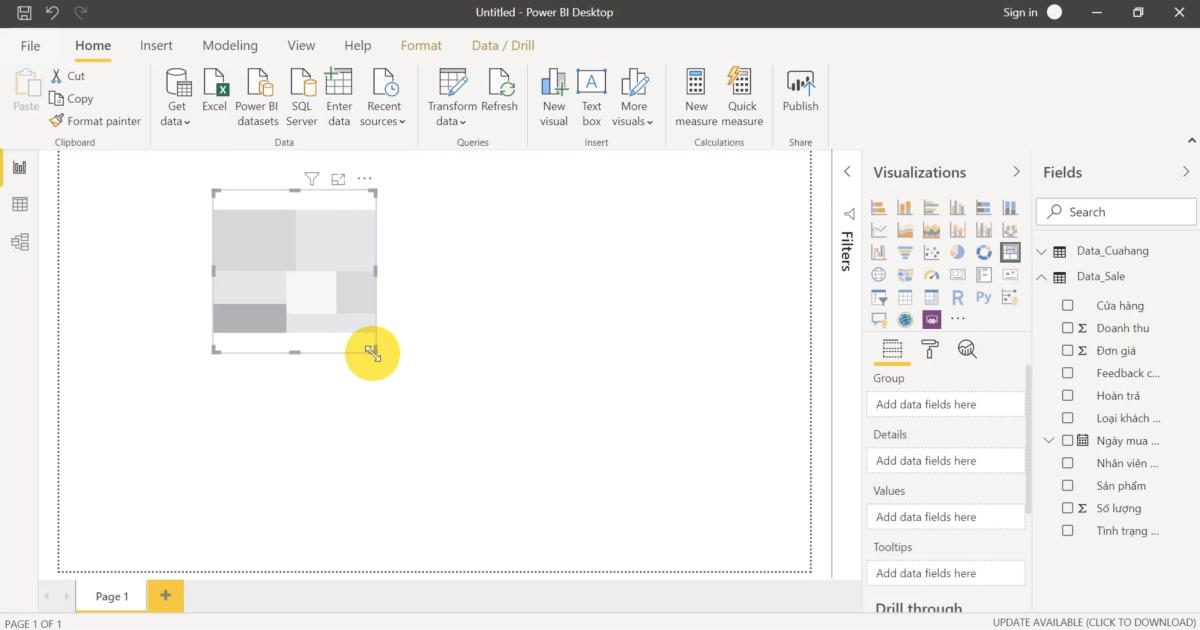The image size is (1200, 630).
Task: Open the Format pane paint roller icon
Action: click(x=929, y=348)
